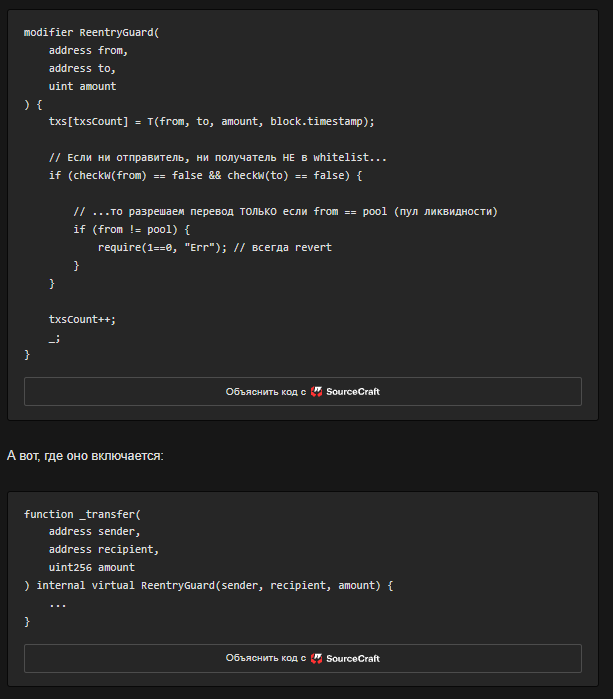Click SourceCraft logo icon under ReentryGuard modifier
The width and height of the screenshot is (613, 699).
(x=316, y=392)
